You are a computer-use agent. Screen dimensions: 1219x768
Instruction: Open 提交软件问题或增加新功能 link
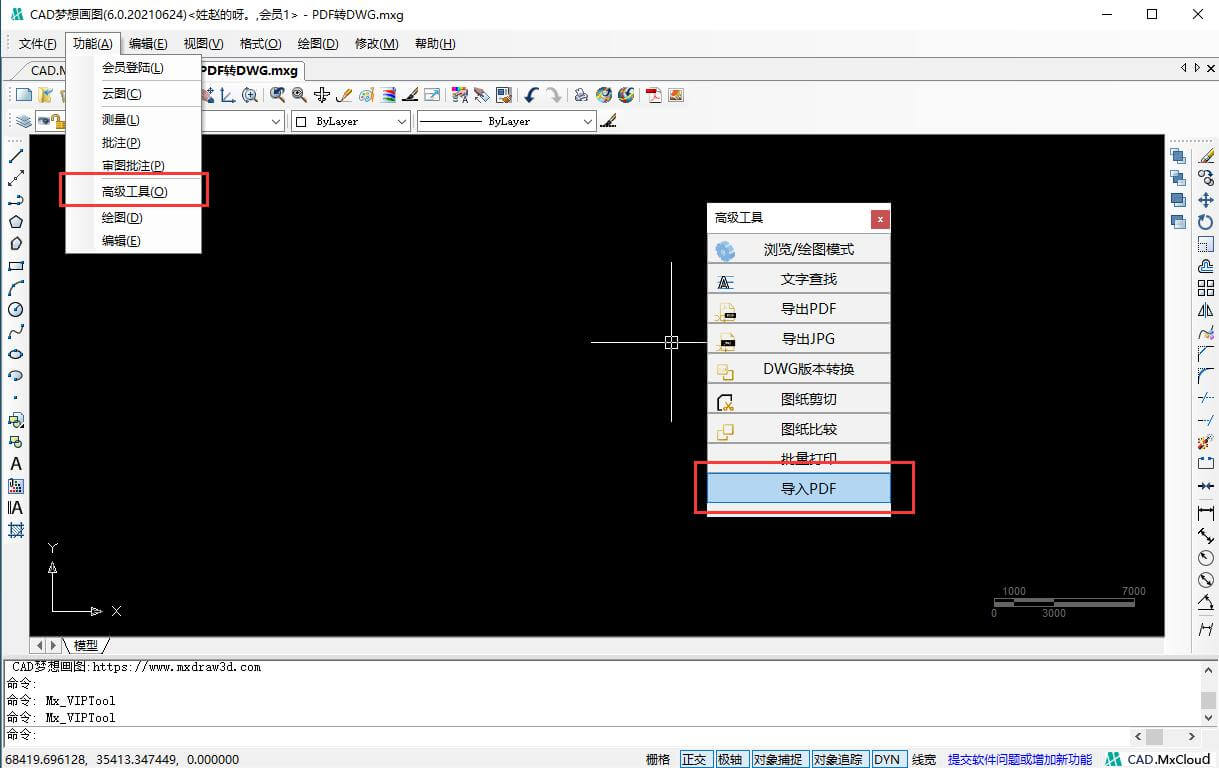coord(1020,759)
